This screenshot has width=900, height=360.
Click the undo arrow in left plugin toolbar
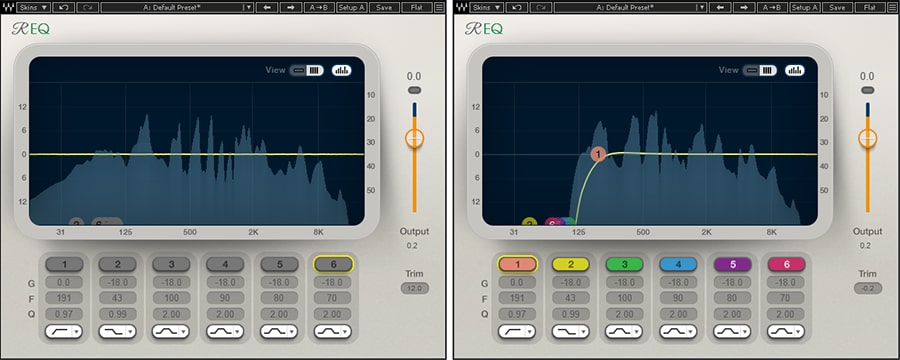[x=64, y=7]
